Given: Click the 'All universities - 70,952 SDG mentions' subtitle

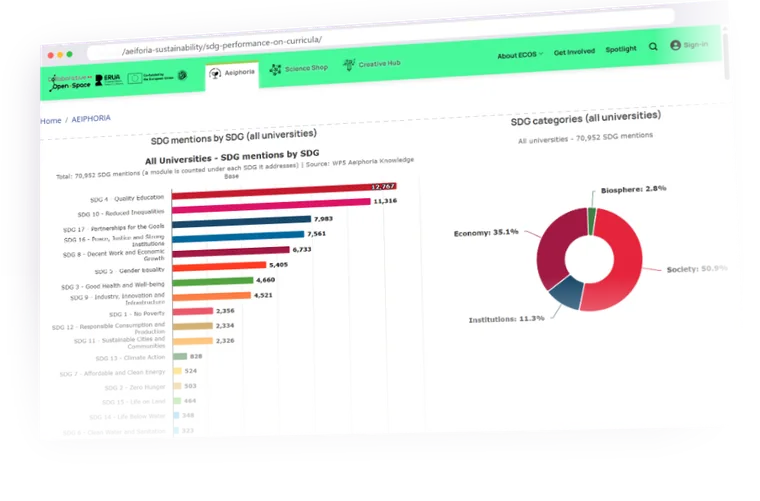Looking at the screenshot, I should (586, 138).
